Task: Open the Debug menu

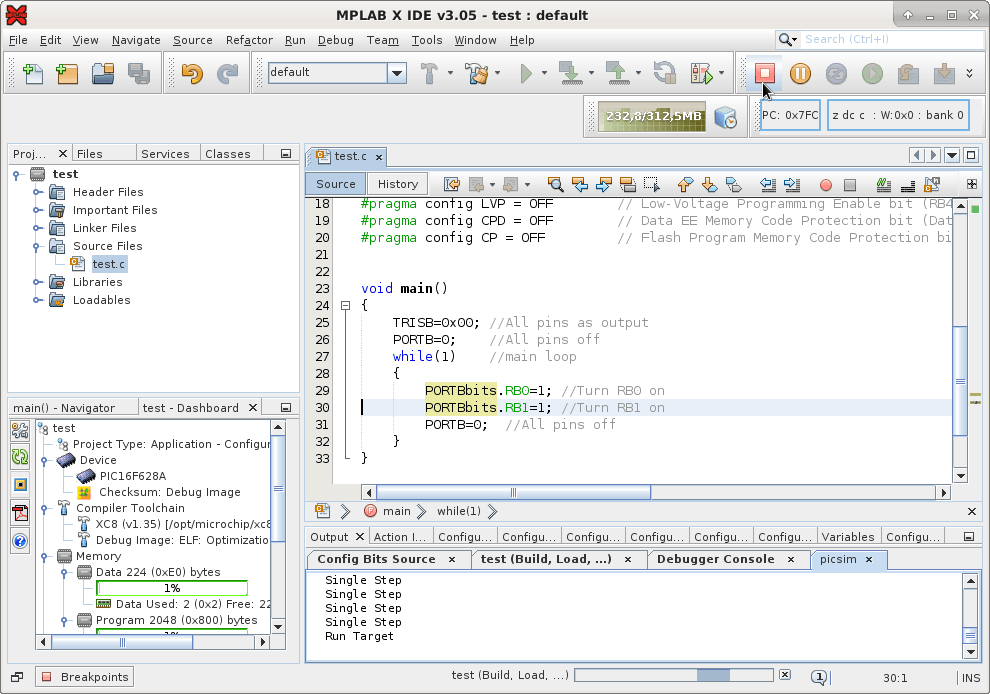Action: 335,40
